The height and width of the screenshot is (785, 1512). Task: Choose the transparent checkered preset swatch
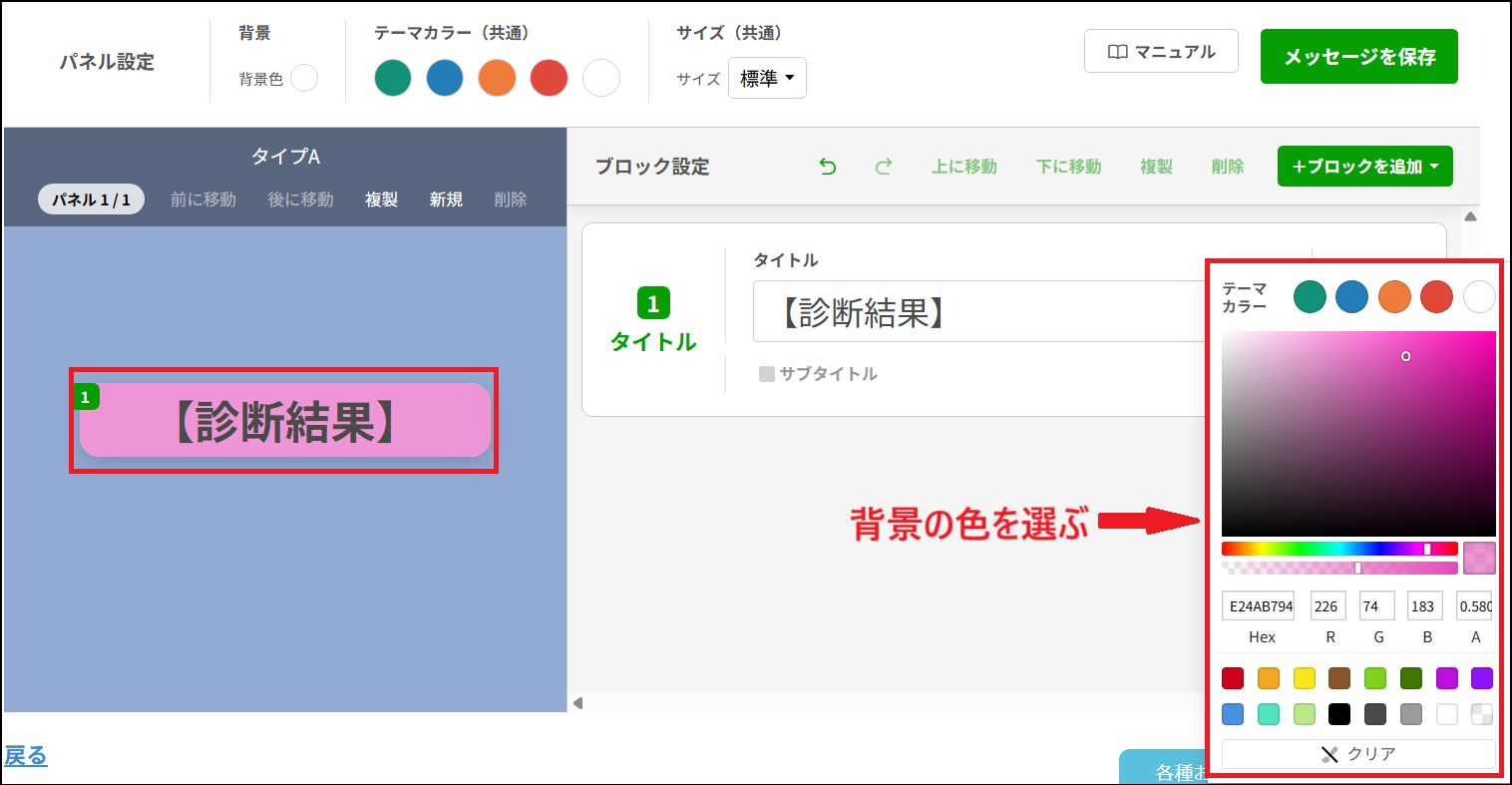pos(1482,714)
